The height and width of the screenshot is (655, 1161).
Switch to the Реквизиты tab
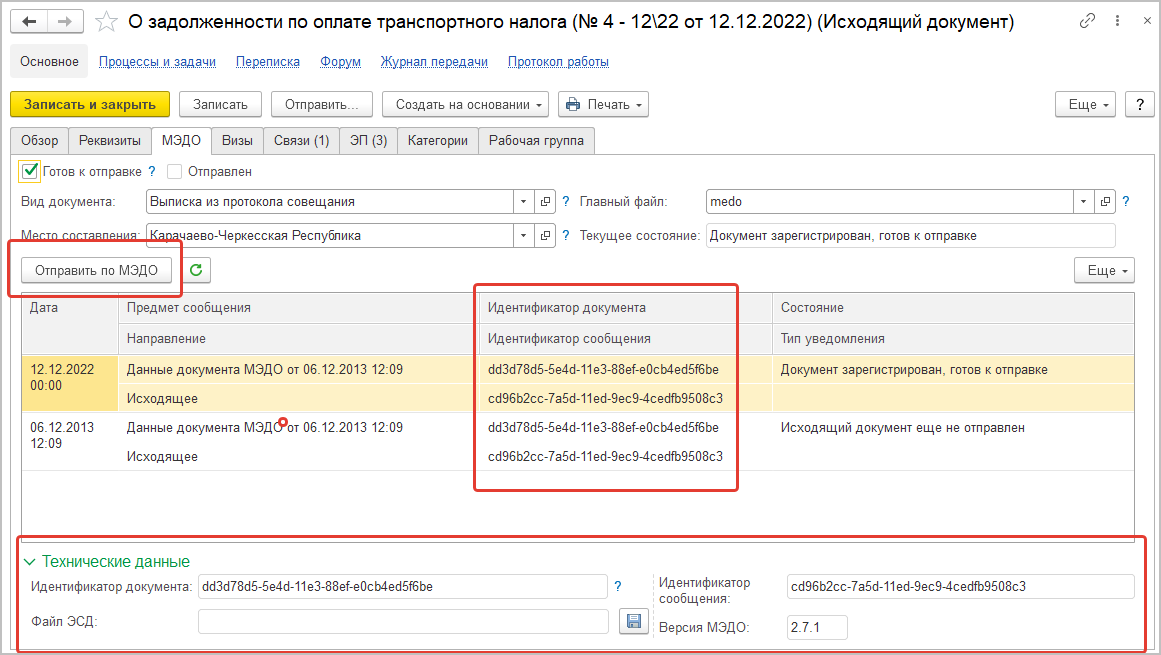tap(110, 141)
